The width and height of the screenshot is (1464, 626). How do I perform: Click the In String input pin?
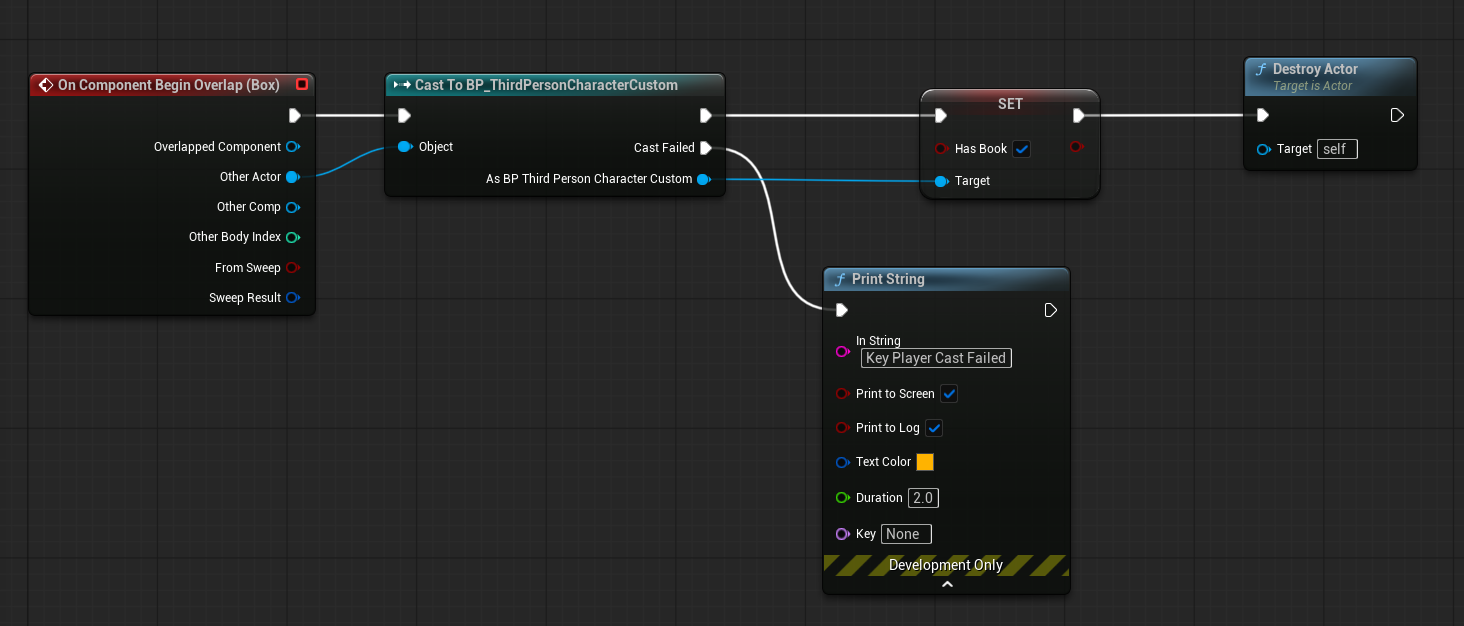(842, 352)
